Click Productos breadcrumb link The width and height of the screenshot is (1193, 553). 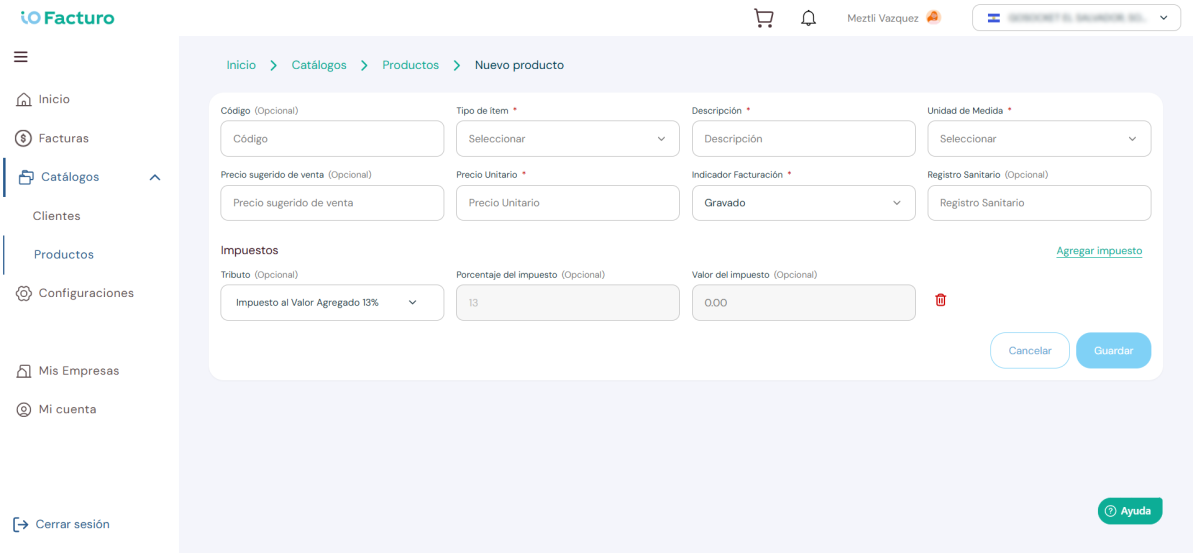pos(411,65)
